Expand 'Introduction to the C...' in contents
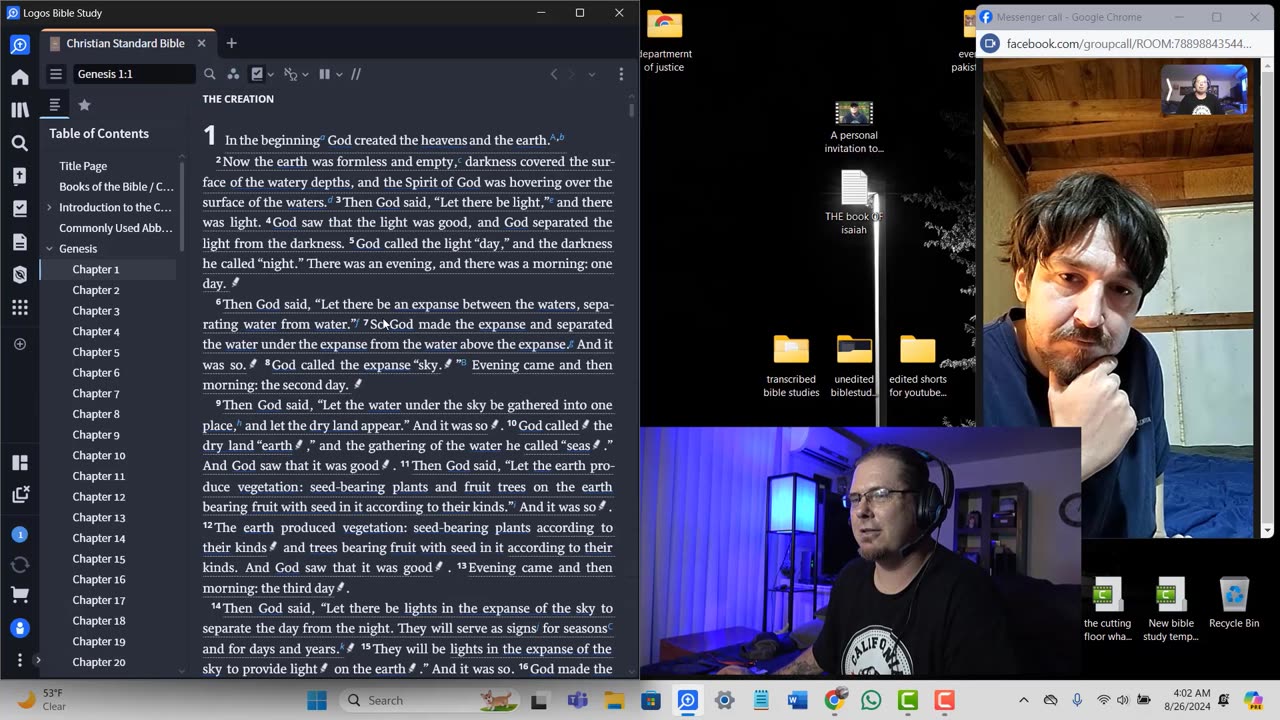 pos(49,207)
